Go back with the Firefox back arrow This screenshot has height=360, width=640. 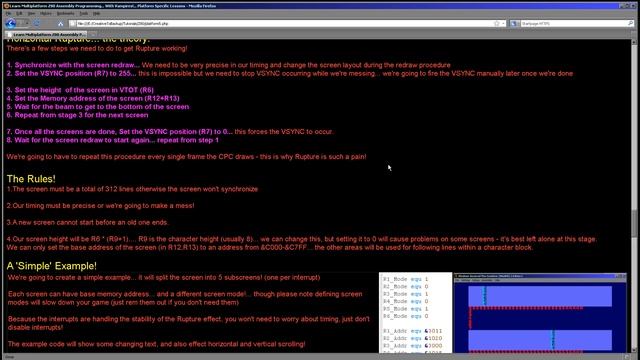[x=10, y=24]
